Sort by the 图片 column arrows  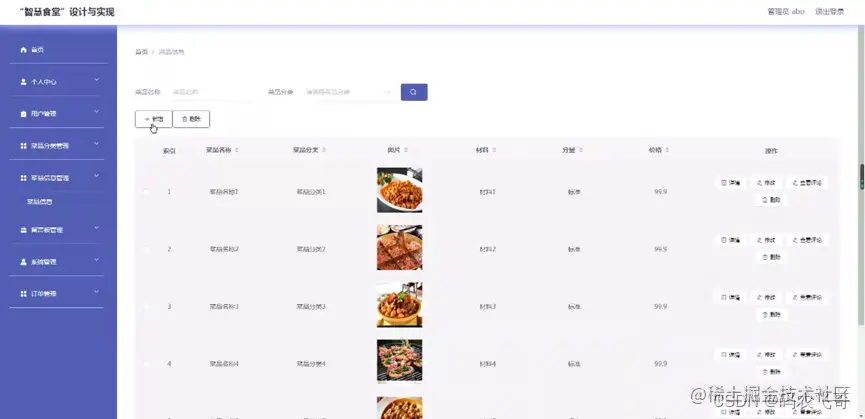[406, 150]
